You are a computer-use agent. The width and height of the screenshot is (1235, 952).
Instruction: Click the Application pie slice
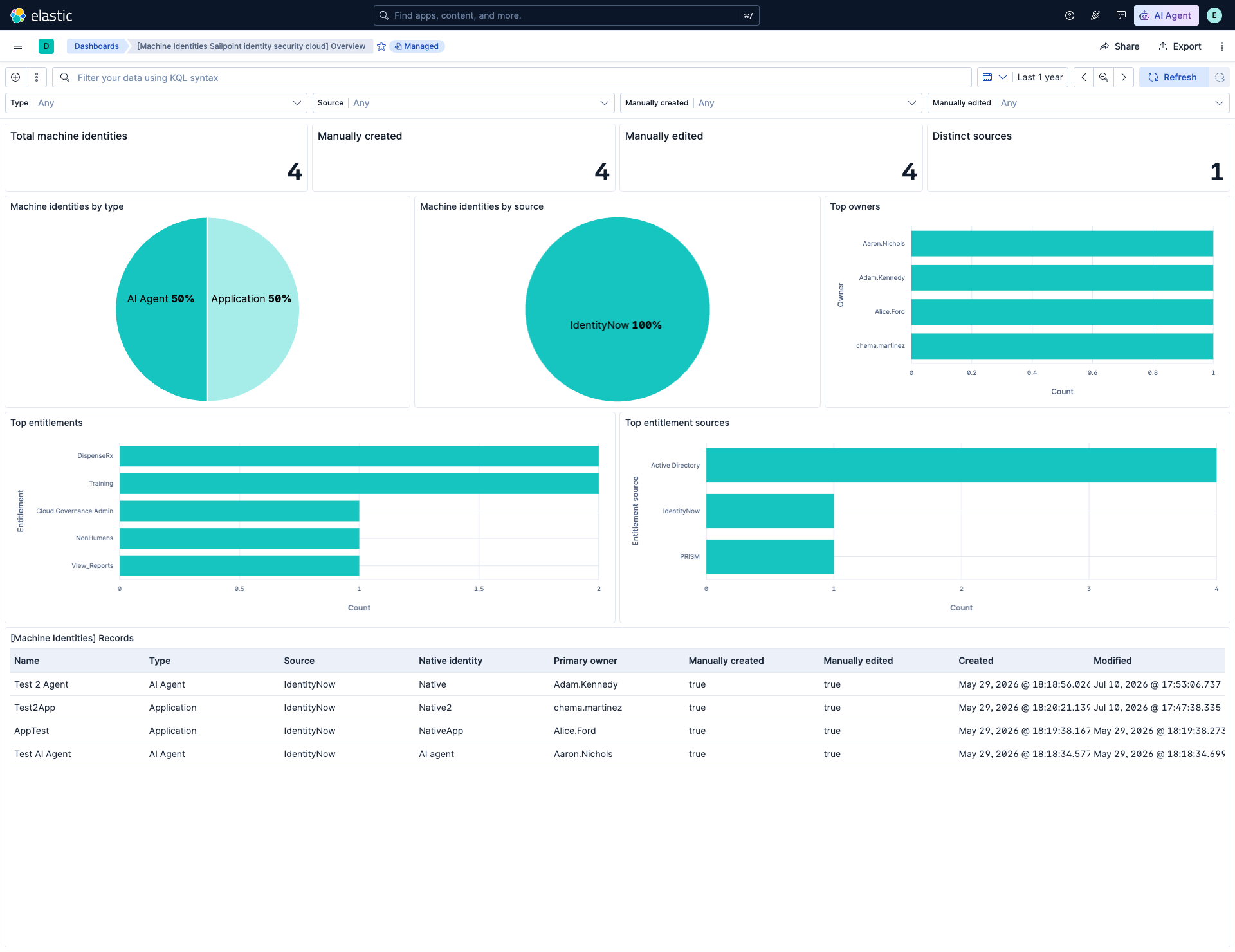(x=252, y=309)
